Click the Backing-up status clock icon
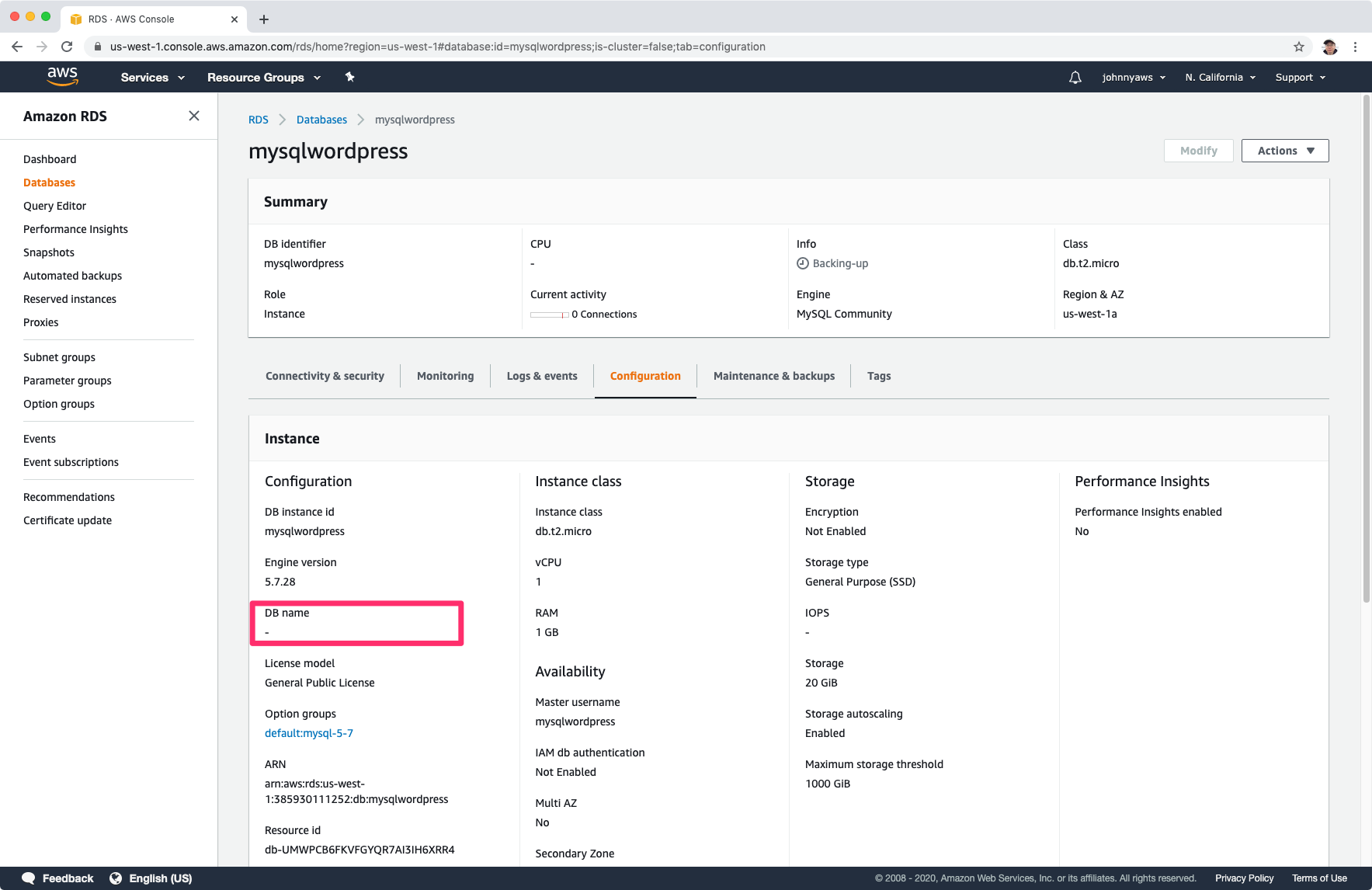The height and width of the screenshot is (890, 1372). [803, 263]
